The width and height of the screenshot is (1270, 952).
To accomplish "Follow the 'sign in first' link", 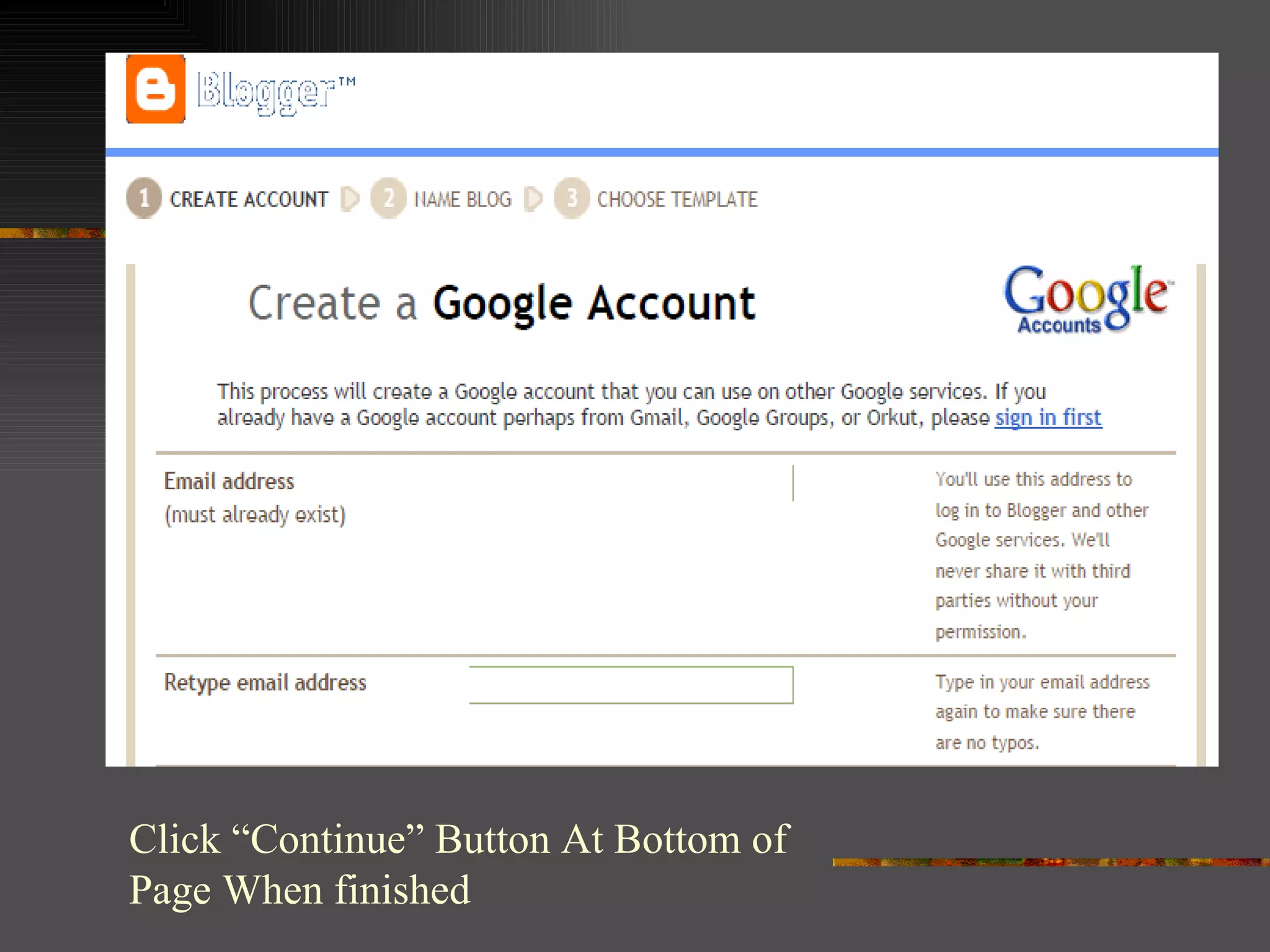I will pos(1048,418).
